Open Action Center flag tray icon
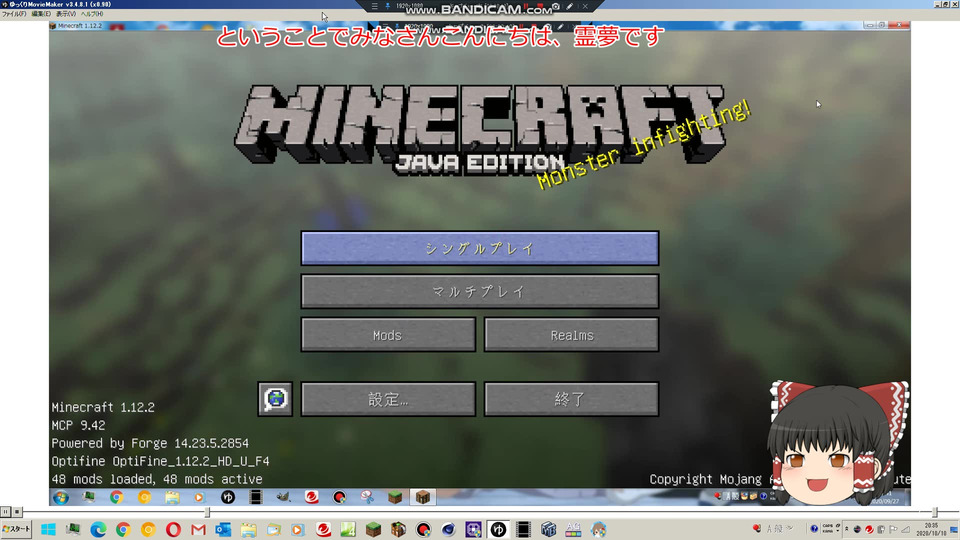The image size is (960, 540). [893, 529]
